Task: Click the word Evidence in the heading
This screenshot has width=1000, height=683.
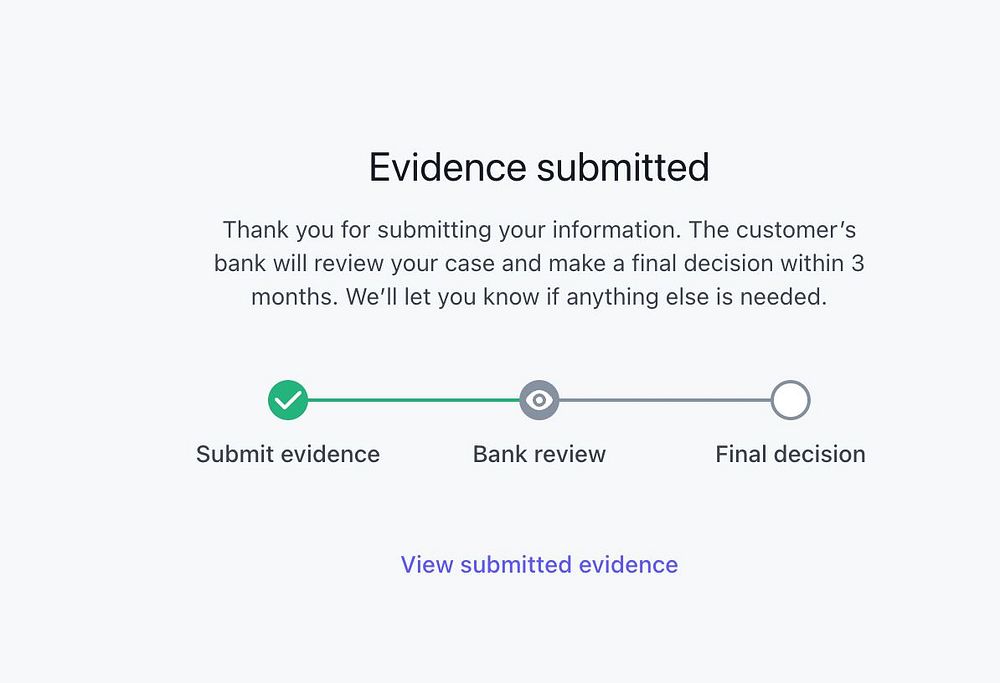Action: pyautogui.click(x=448, y=167)
